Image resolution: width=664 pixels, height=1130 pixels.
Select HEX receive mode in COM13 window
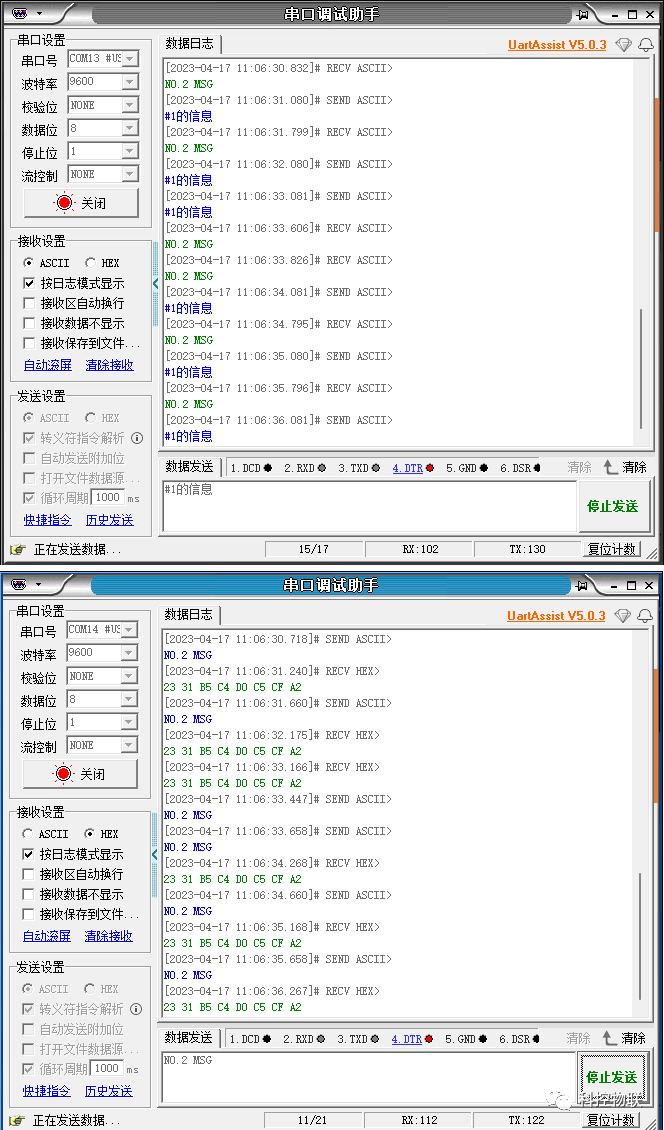point(102,263)
